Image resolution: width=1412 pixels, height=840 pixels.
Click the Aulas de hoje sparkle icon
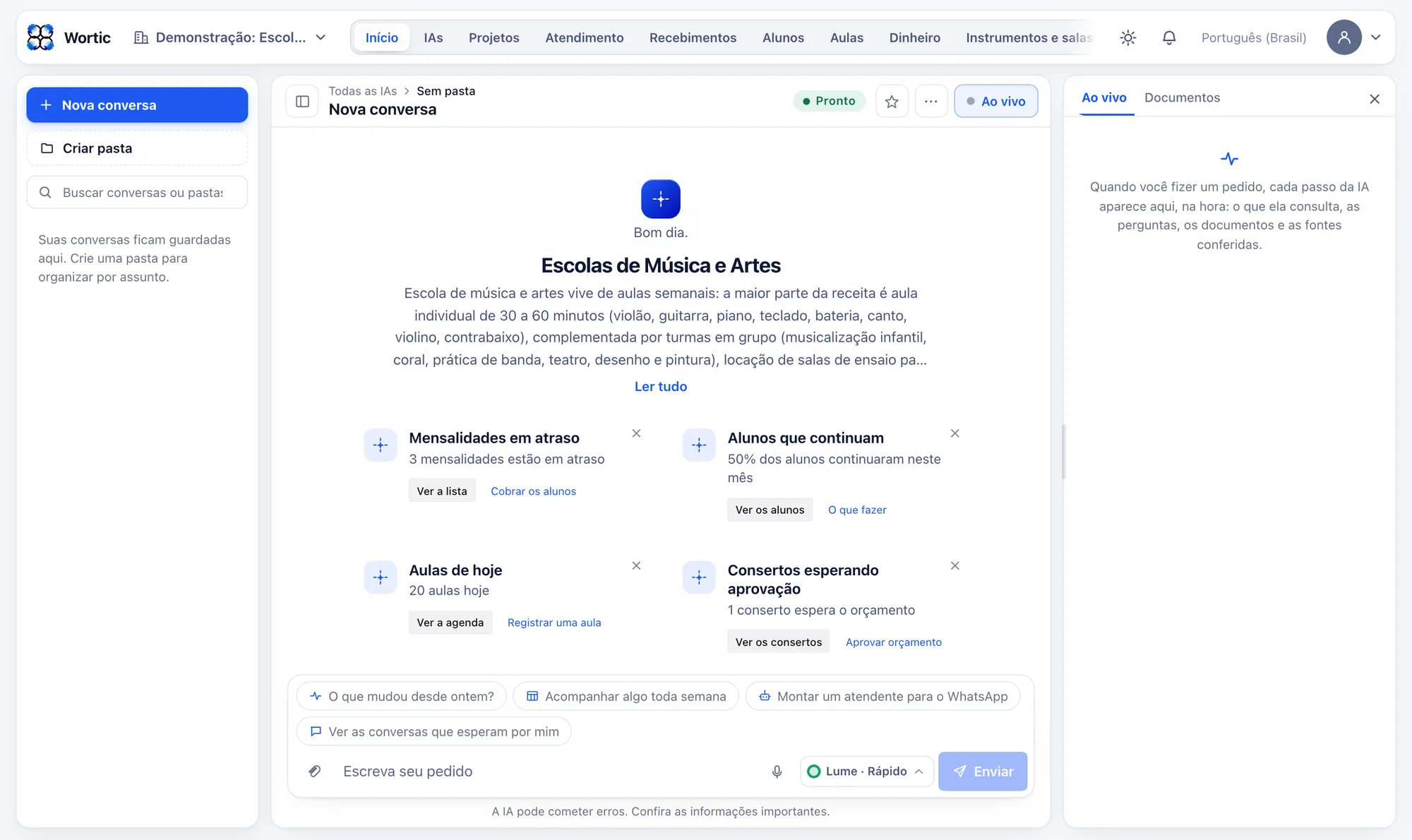381,577
